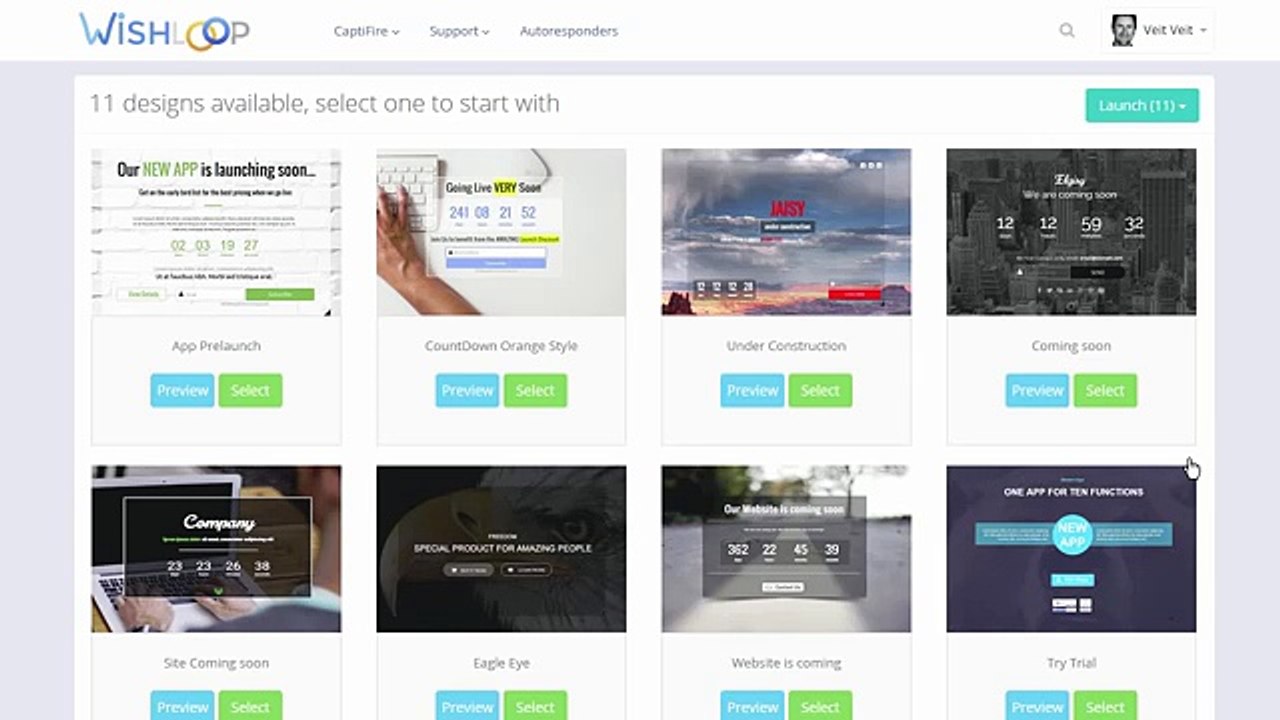The image size is (1280, 720).
Task: Click the "Website is coming" title
Action: tap(786, 663)
